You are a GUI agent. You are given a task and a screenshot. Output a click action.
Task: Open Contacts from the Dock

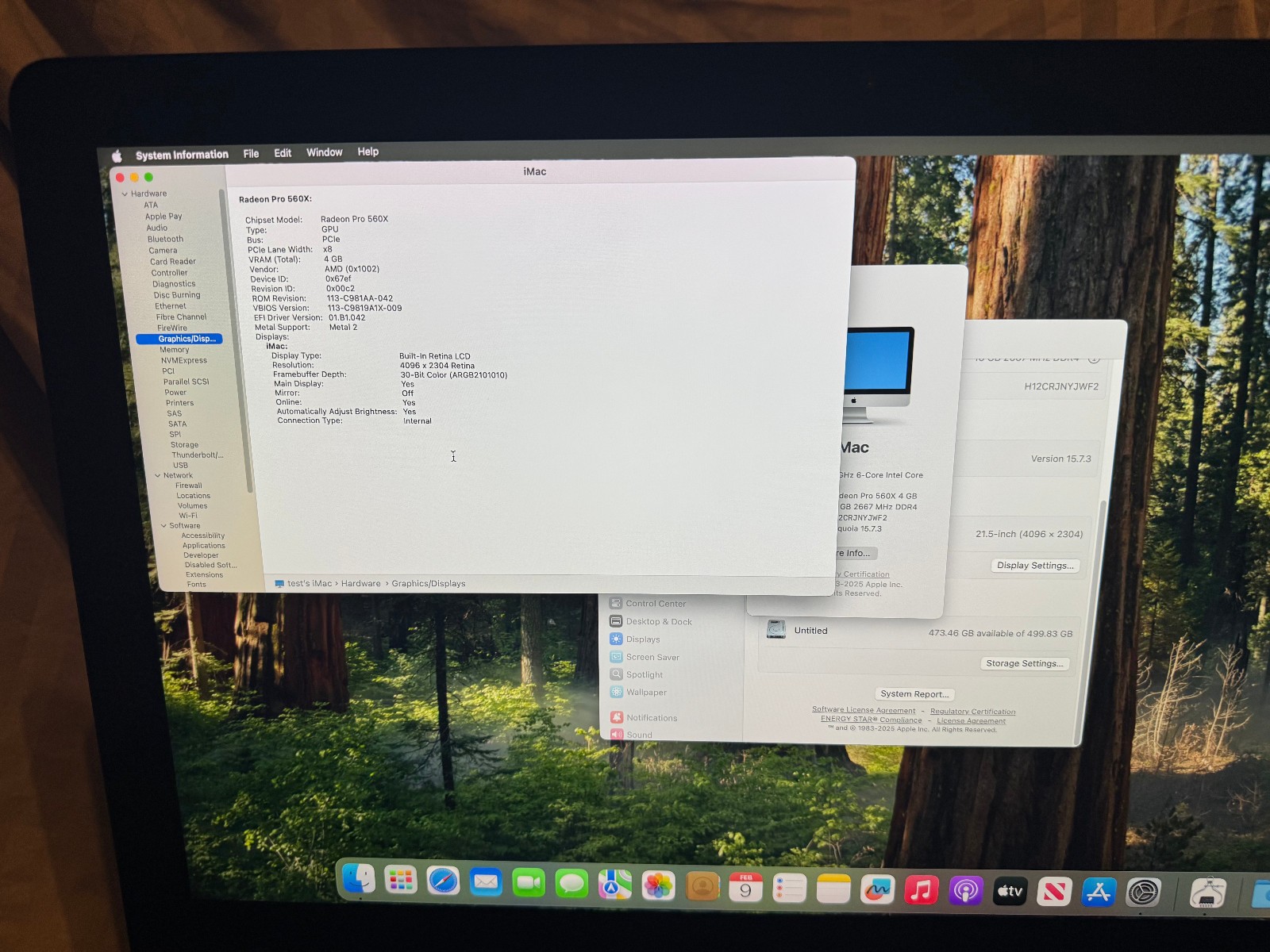click(x=702, y=886)
